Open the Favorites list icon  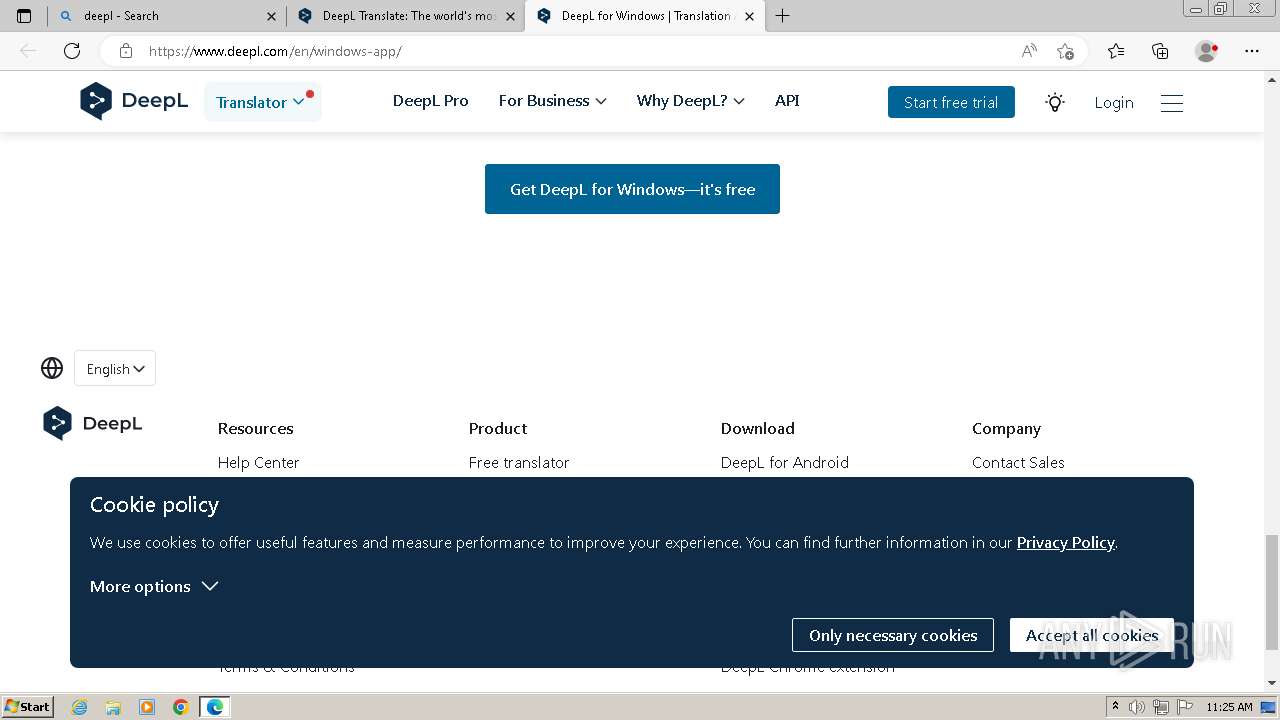[1116, 51]
